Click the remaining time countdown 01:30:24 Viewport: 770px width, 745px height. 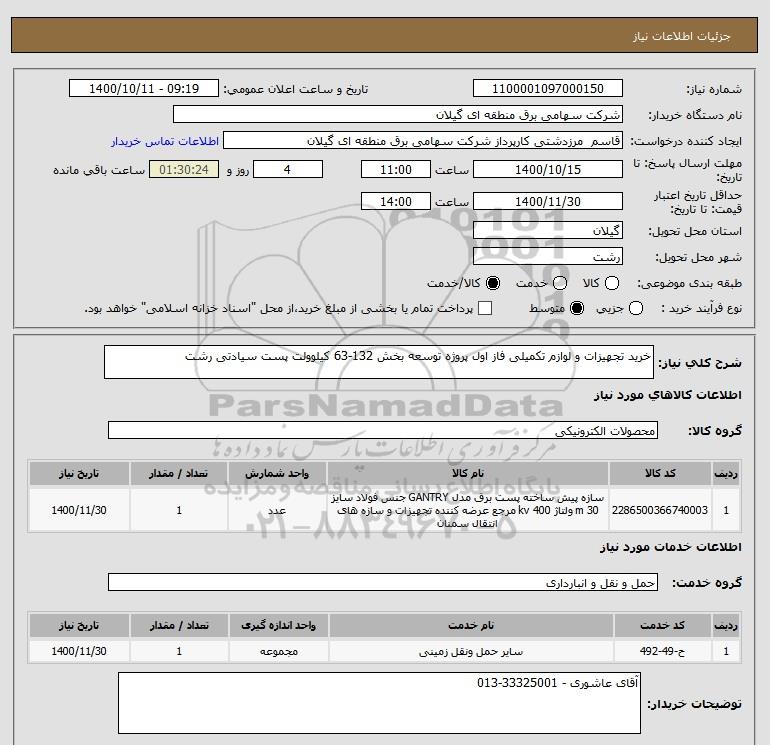coord(184,169)
